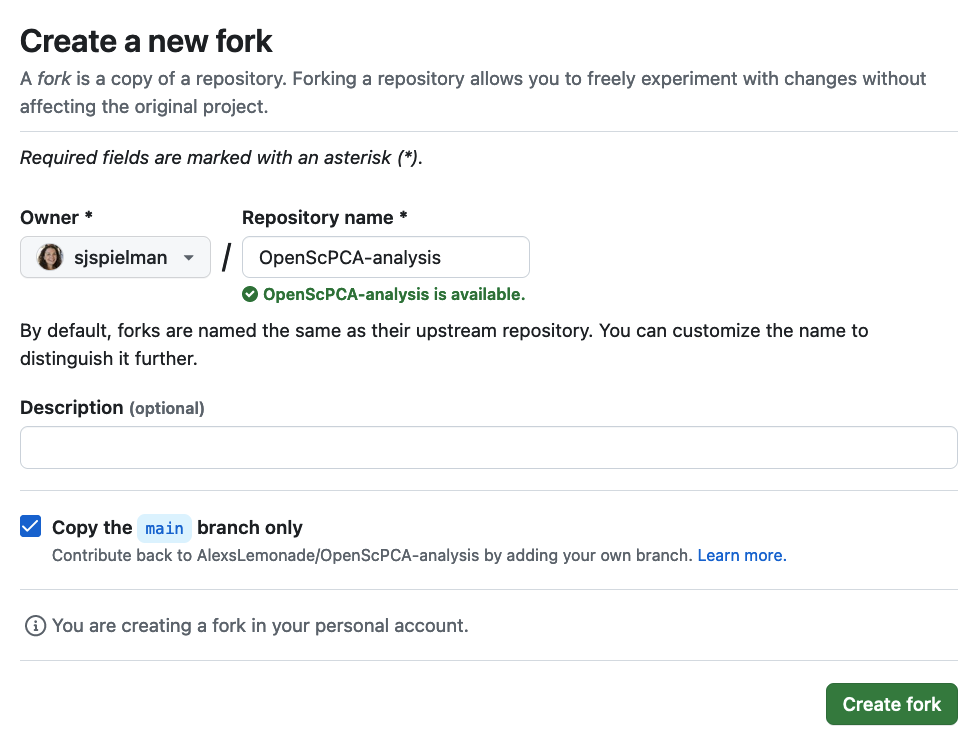
Task: Open the Learn more link
Action: pos(742,556)
